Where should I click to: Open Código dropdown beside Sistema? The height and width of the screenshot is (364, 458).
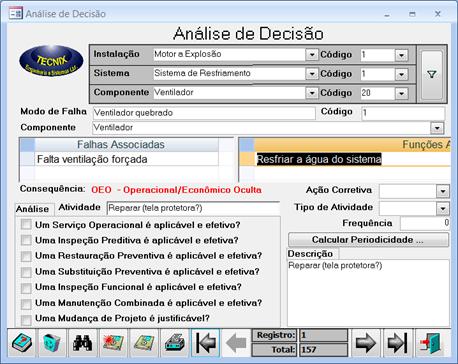[402, 74]
